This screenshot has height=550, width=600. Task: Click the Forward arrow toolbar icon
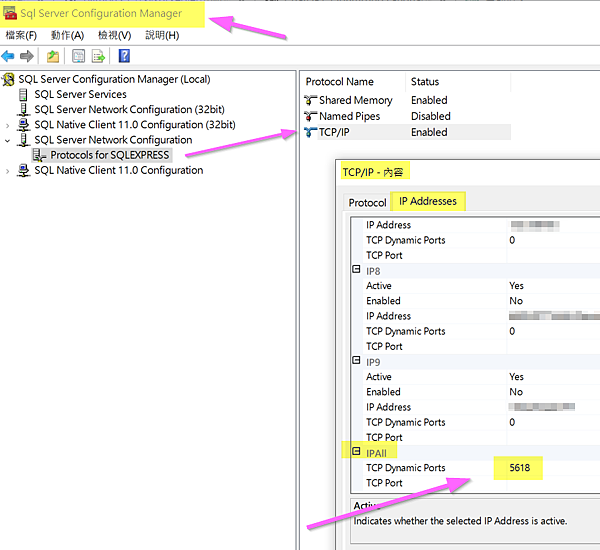tap(26, 56)
